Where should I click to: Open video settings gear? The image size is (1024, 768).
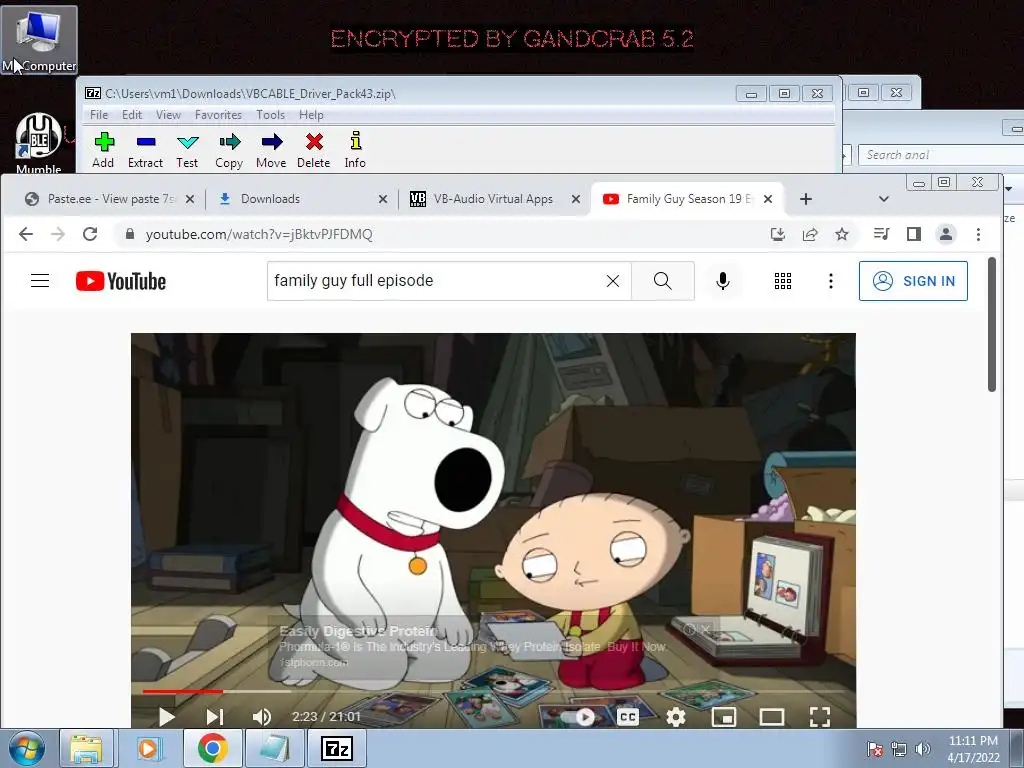click(676, 717)
